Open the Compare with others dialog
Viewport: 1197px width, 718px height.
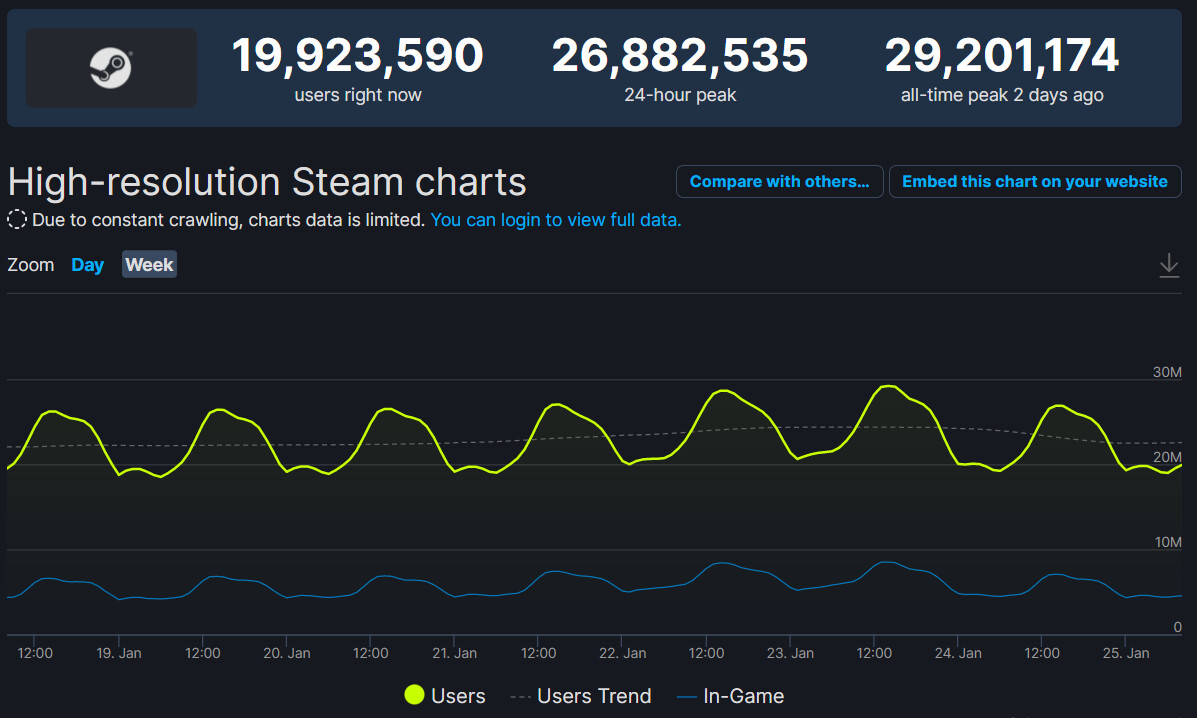pyautogui.click(x=780, y=182)
